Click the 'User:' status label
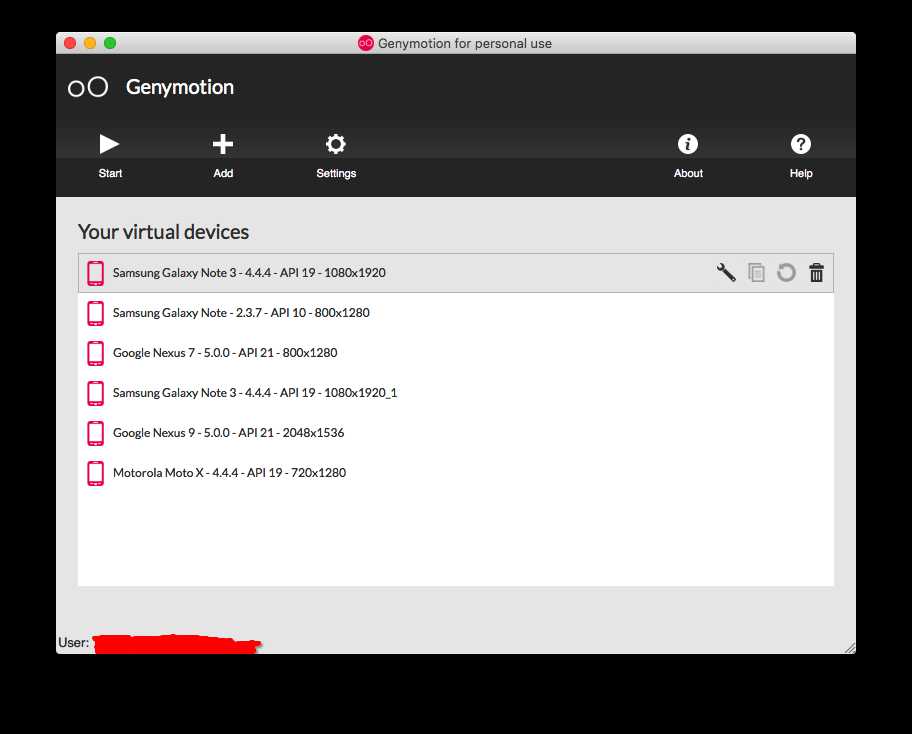This screenshot has width=912, height=734. (x=73, y=643)
